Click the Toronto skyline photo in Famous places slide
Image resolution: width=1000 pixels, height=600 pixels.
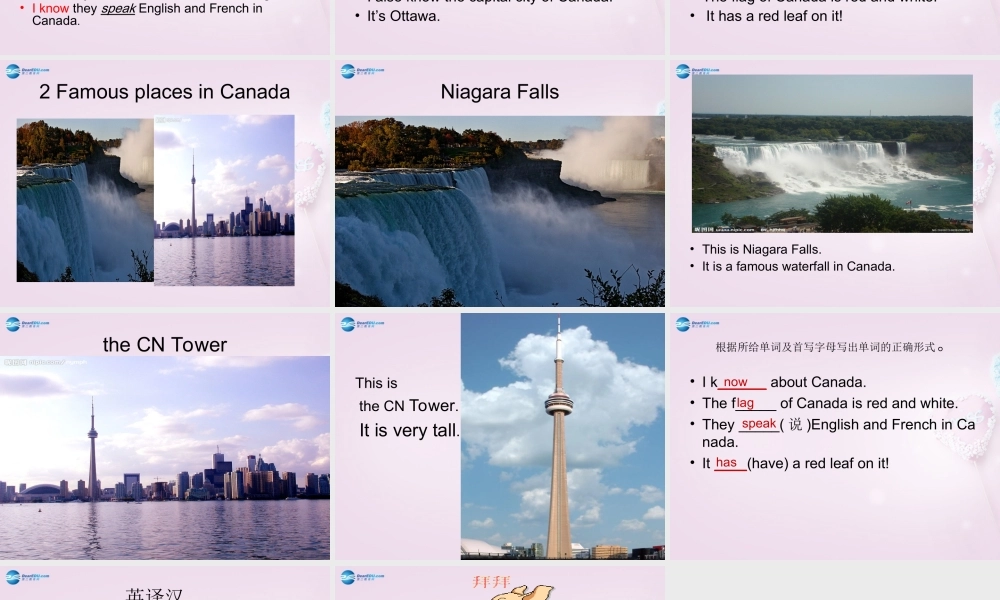click(224, 200)
